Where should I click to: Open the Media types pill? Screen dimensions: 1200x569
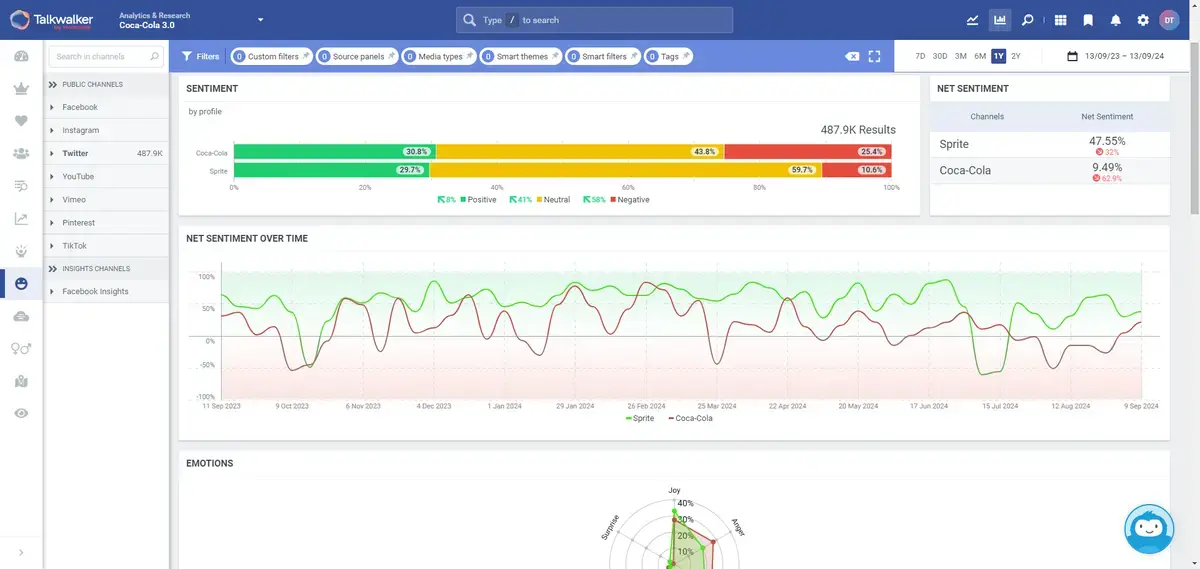[440, 57]
